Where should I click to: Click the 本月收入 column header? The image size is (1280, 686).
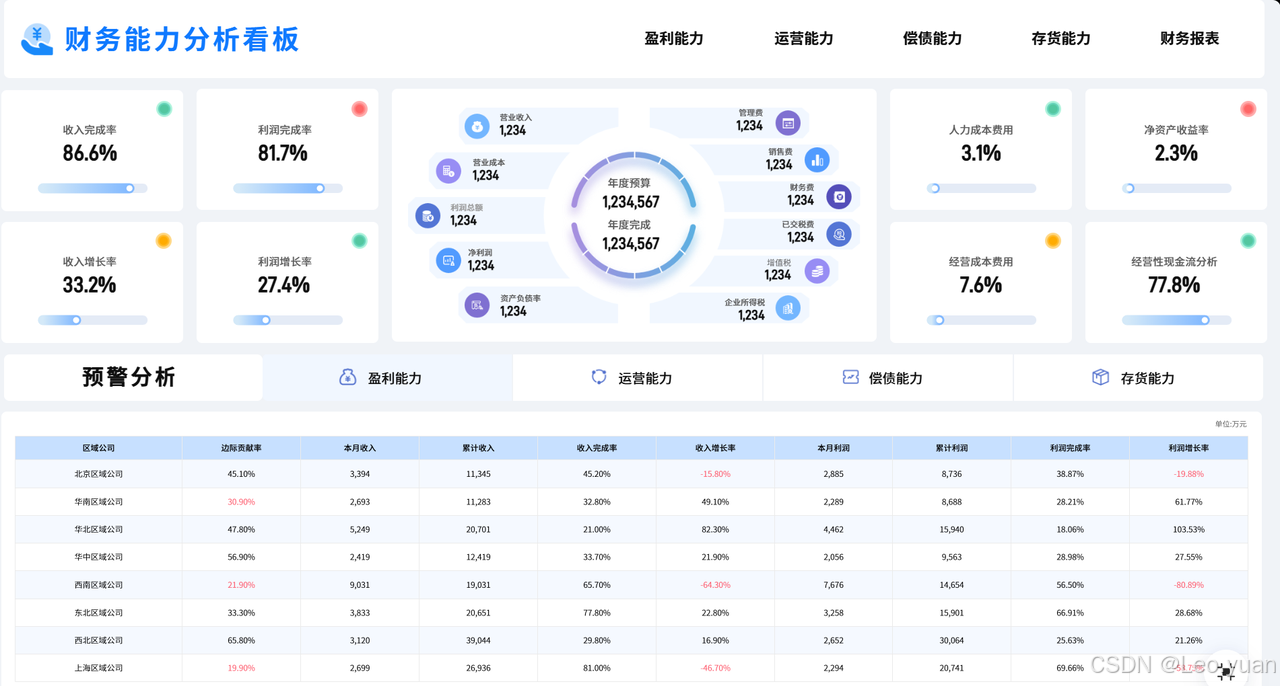point(360,448)
